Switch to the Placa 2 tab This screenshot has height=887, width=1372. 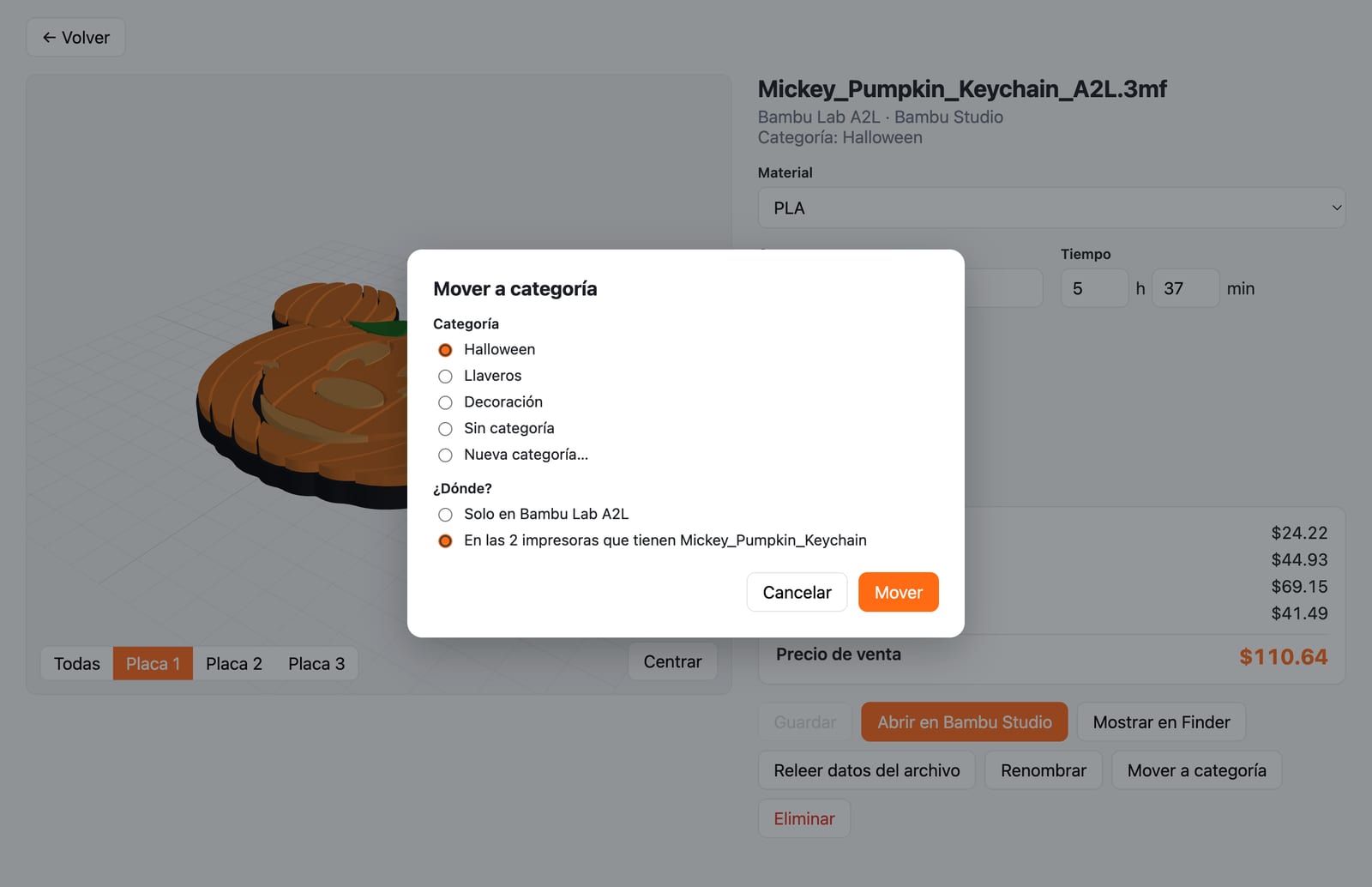coord(234,664)
